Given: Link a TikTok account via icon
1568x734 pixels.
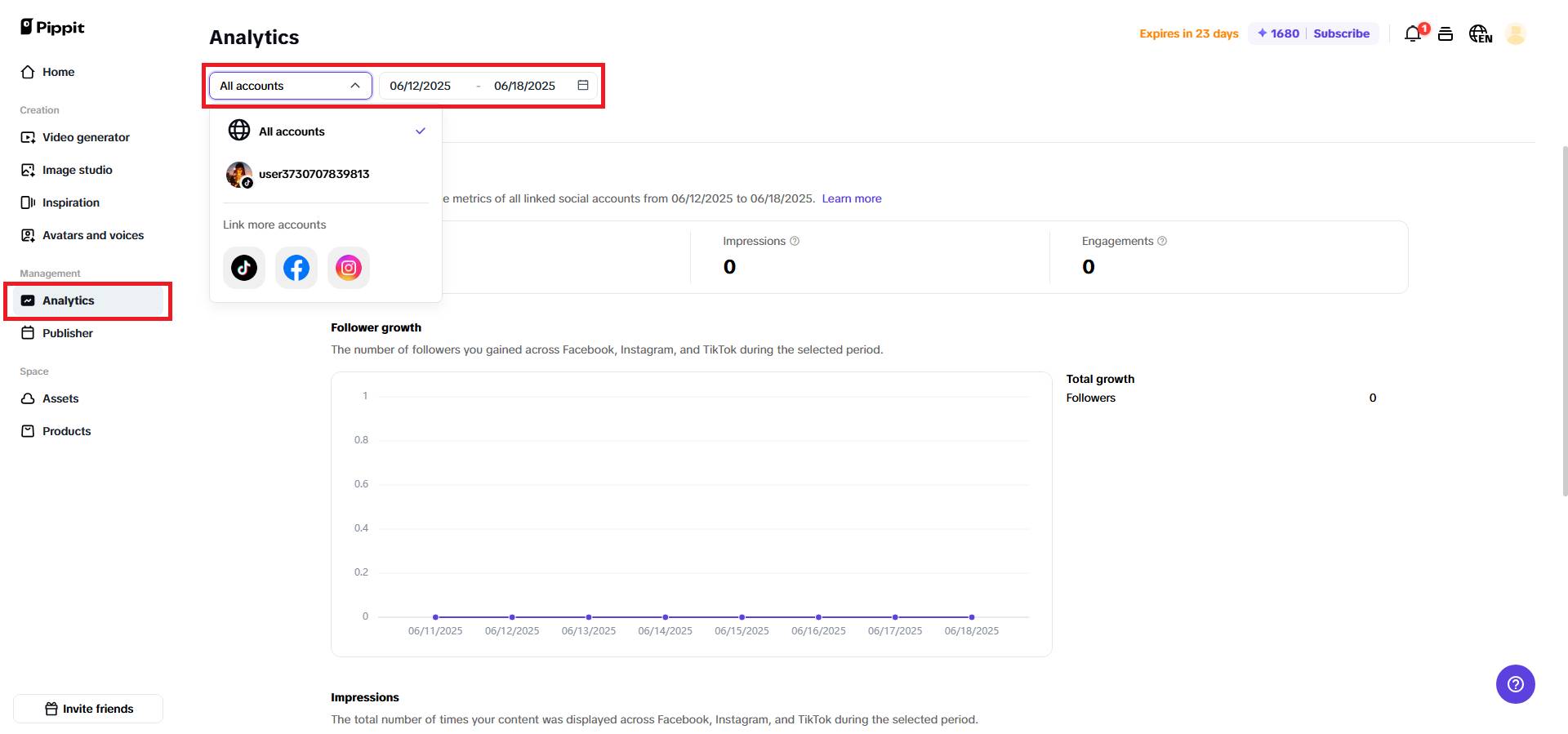Looking at the screenshot, I should tap(243, 268).
